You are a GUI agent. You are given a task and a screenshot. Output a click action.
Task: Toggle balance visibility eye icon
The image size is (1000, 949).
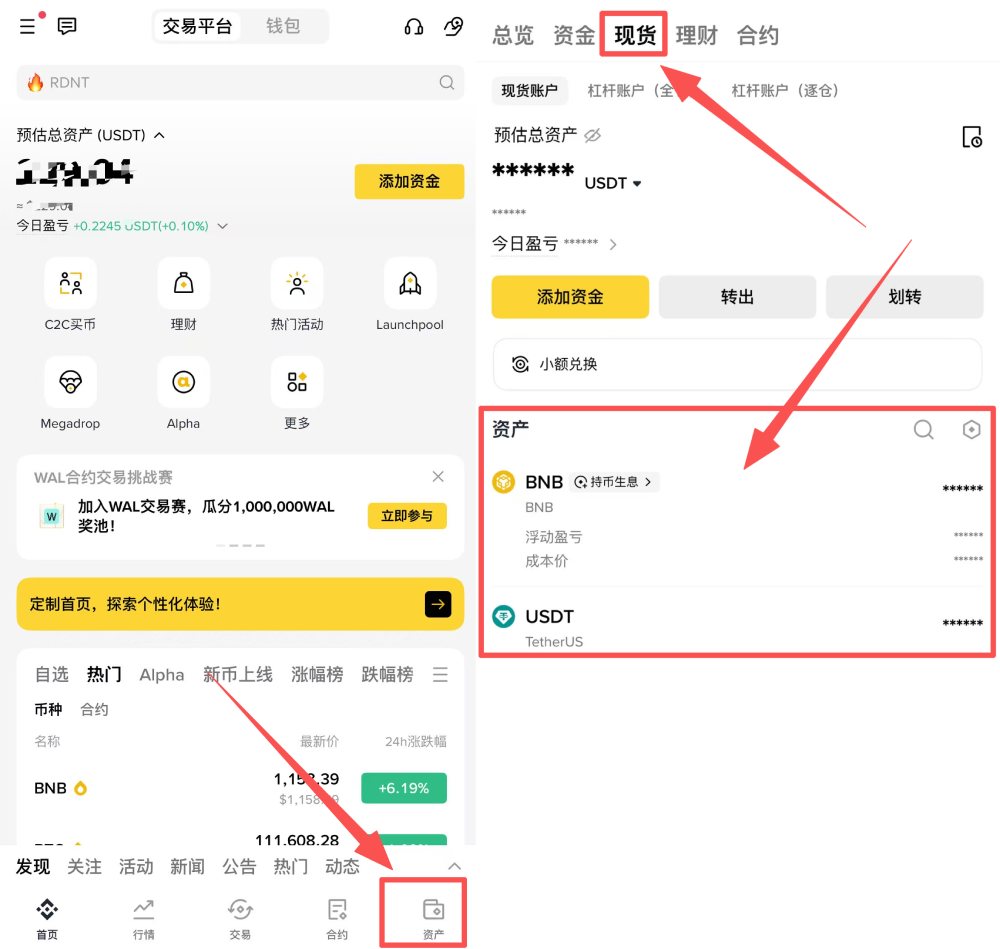pos(592,135)
